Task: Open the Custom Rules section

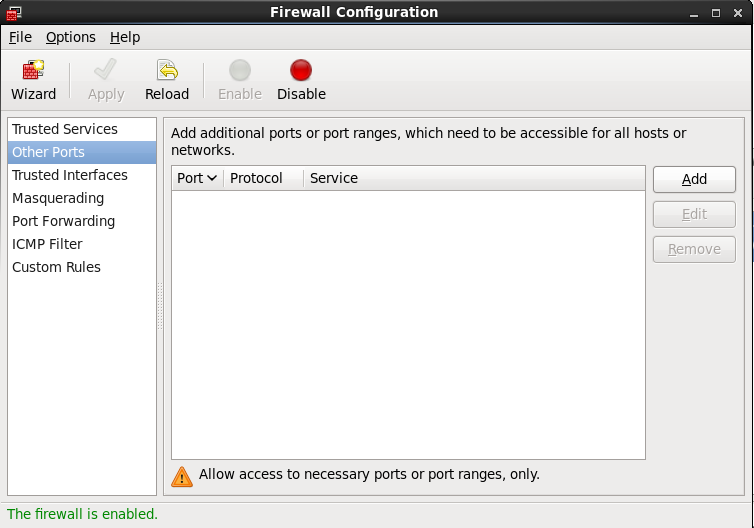Action: pos(82,267)
